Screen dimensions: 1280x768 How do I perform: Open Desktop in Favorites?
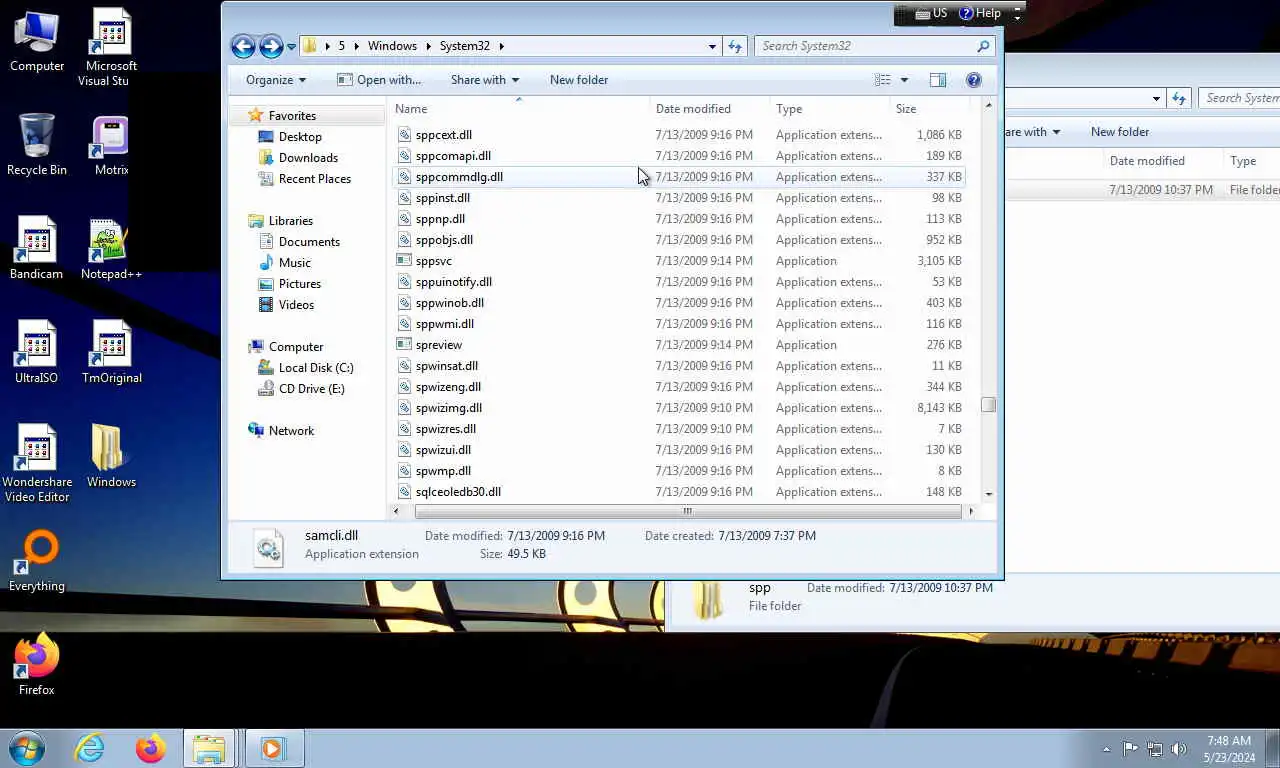[x=300, y=137]
